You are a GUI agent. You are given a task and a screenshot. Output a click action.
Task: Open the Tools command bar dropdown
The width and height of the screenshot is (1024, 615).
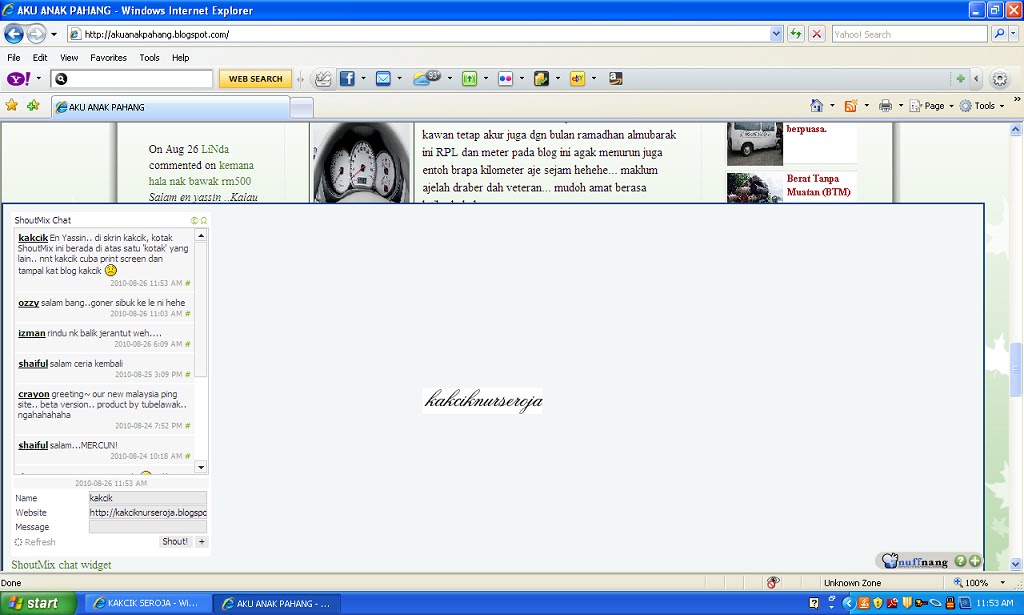(982, 106)
